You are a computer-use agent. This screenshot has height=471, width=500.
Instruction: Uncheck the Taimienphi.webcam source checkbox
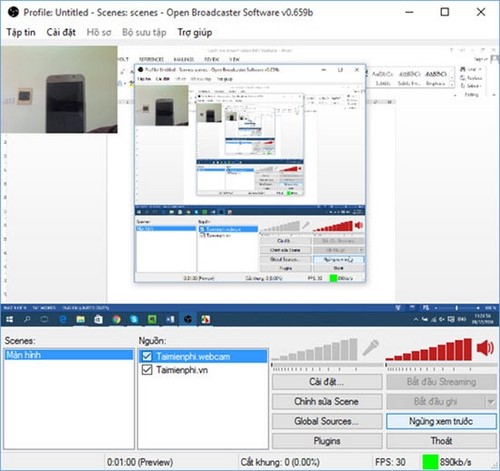[147, 356]
